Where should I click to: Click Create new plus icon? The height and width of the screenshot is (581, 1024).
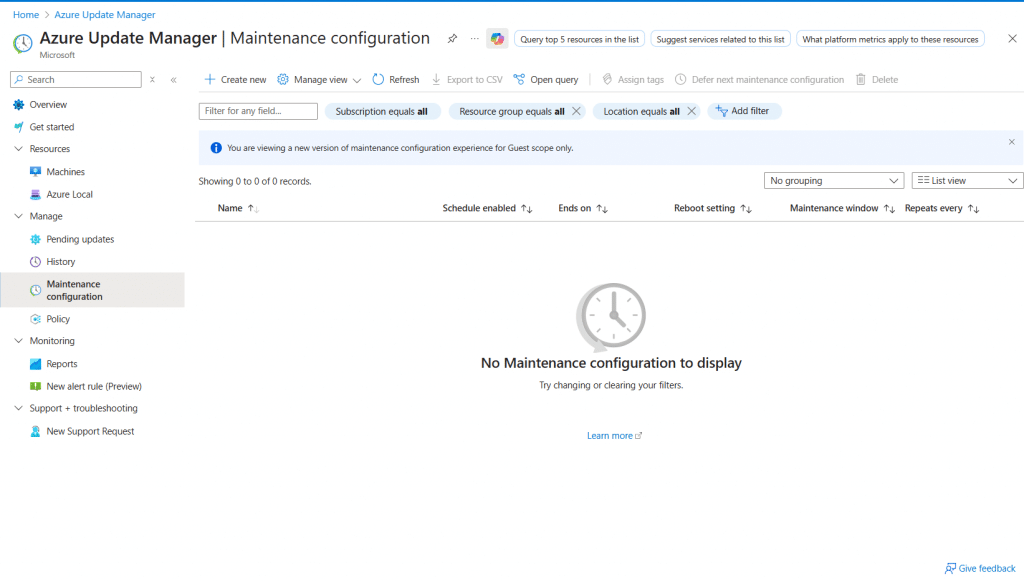[210, 80]
